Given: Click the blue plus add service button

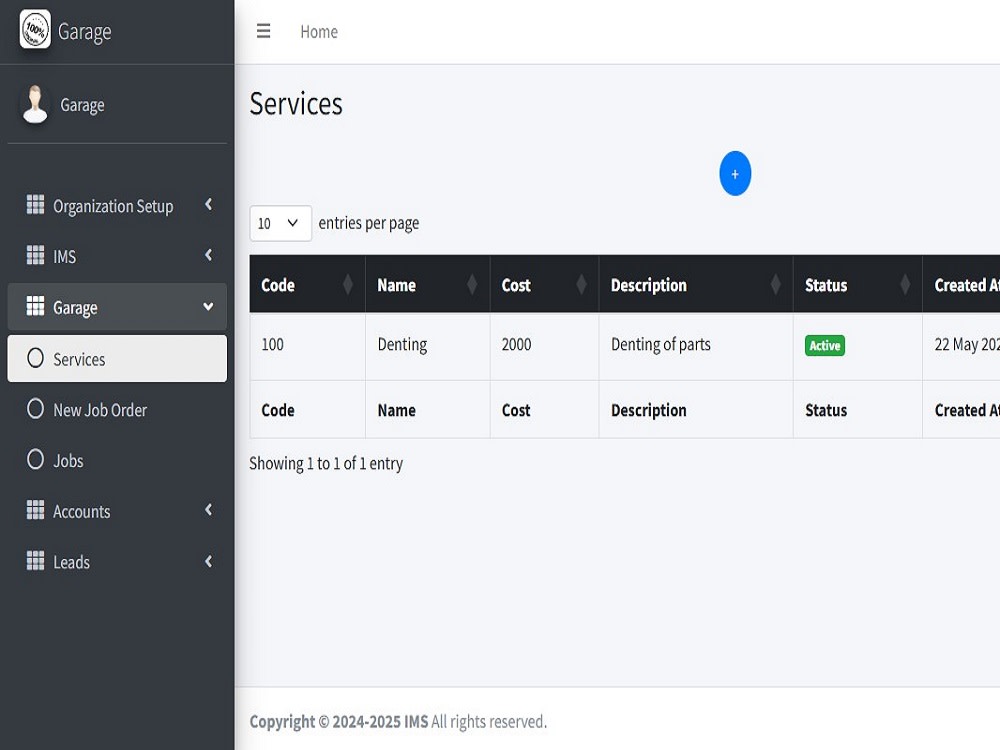Looking at the screenshot, I should tap(735, 173).
